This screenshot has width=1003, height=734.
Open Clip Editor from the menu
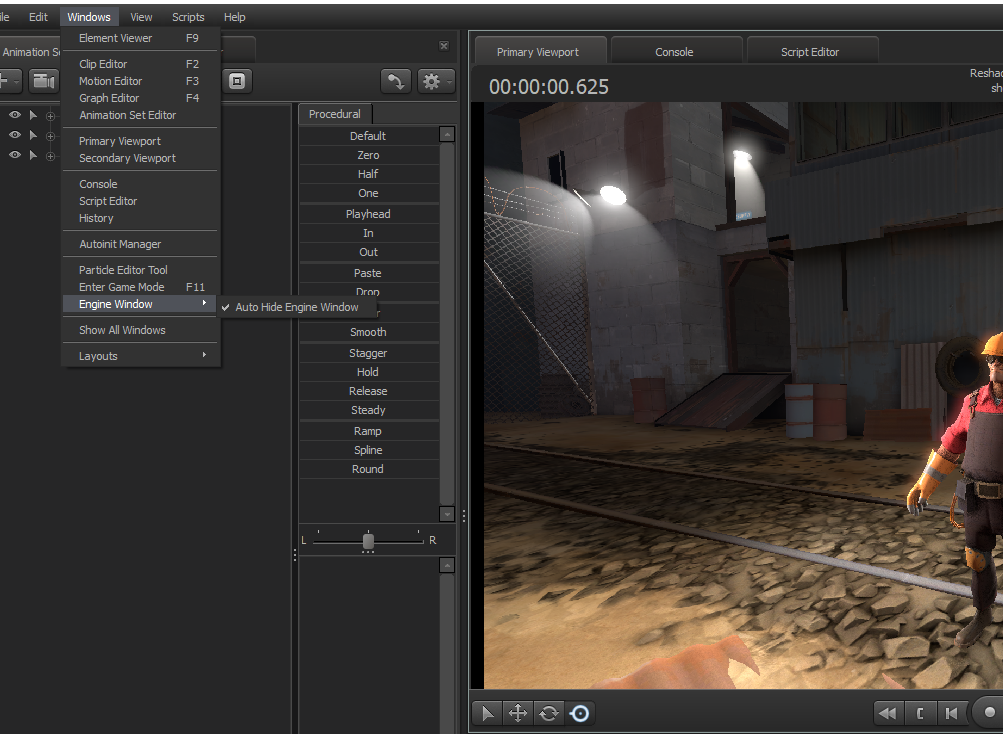tap(140, 64)
